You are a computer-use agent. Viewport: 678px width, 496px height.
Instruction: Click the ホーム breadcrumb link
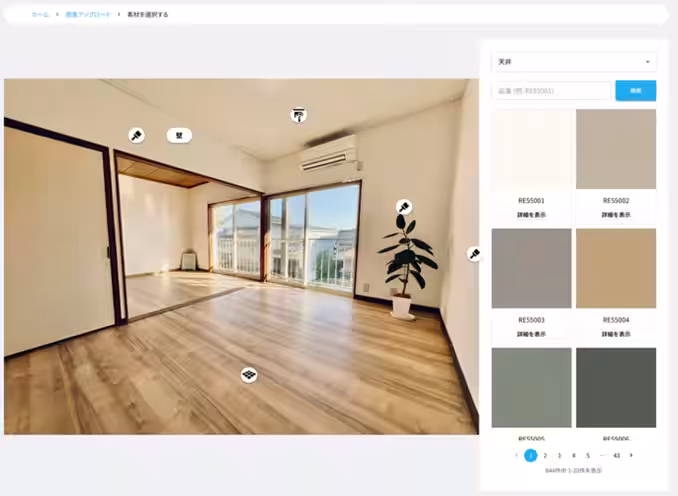pos(40,15)
